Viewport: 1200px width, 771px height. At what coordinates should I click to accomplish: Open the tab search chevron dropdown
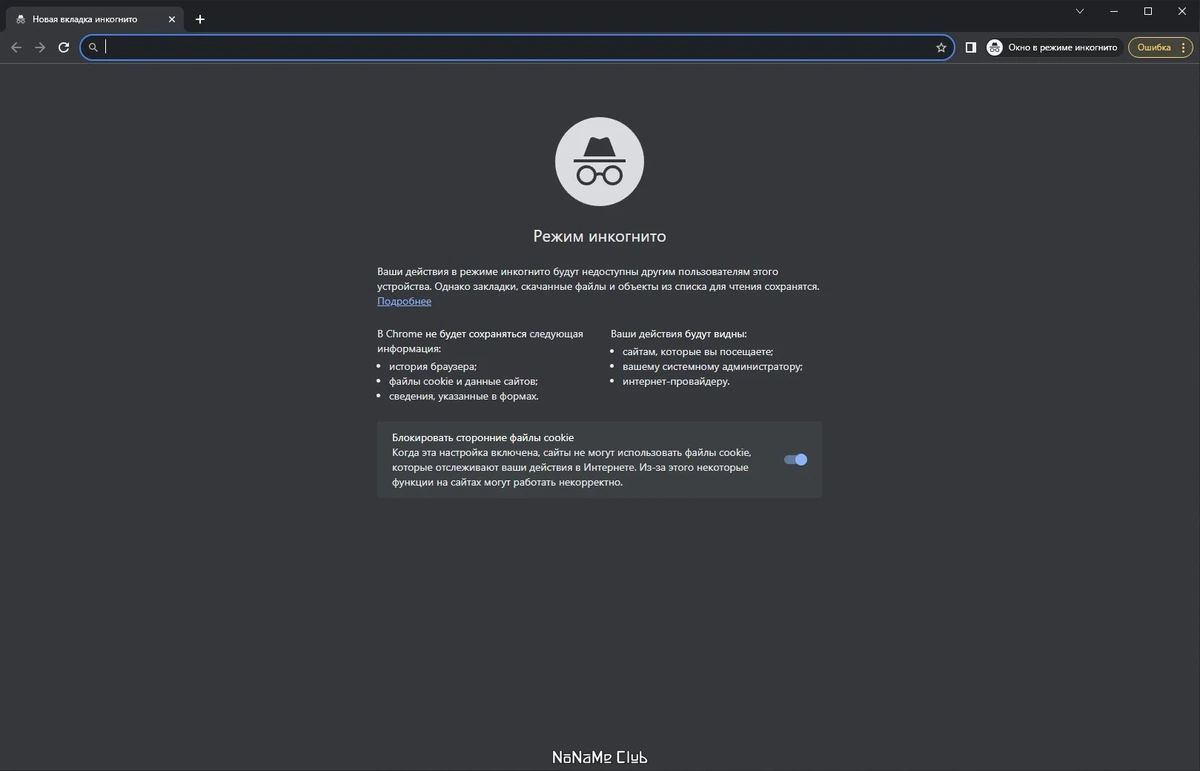pos(1080,11)
